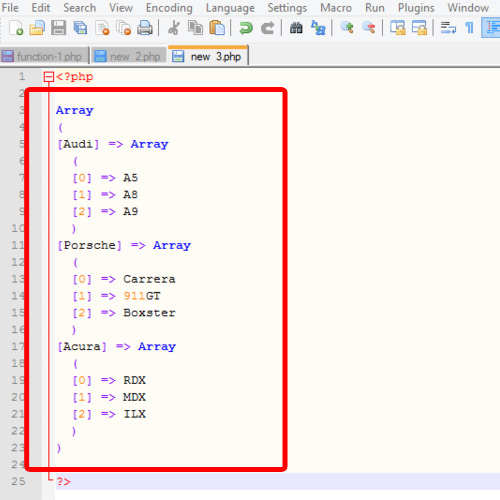Cut selection with the scissors icon

174,28
